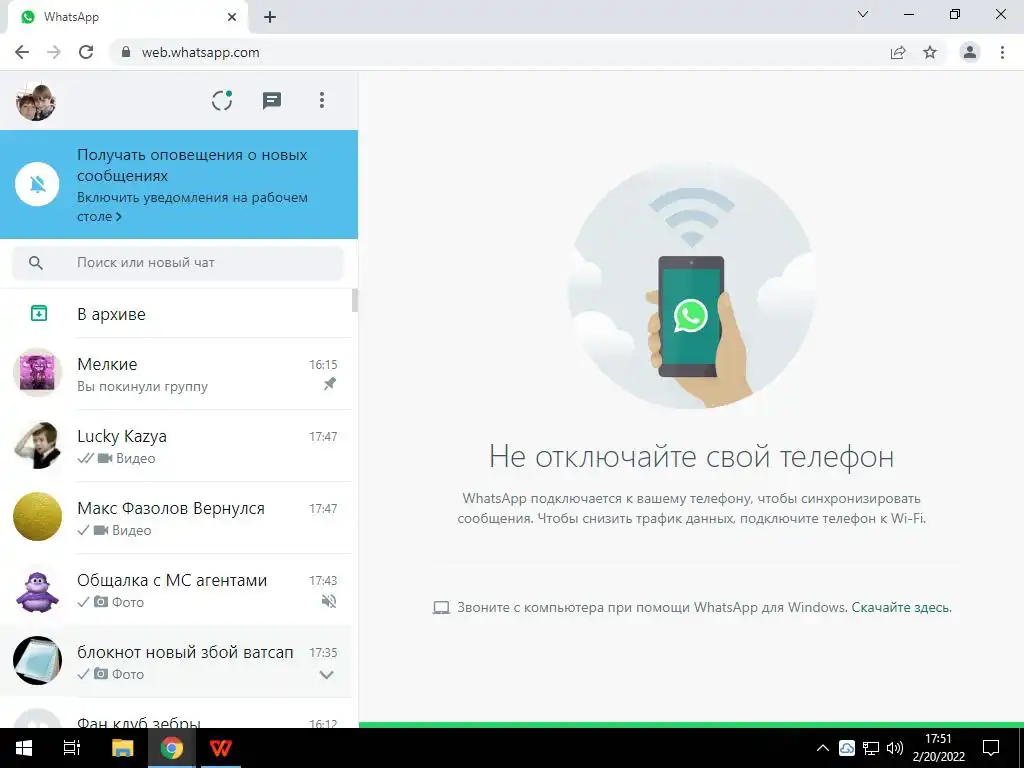
Task: Click the notepad avatar of the блокнот chat
Action: (x=37, y=660)
